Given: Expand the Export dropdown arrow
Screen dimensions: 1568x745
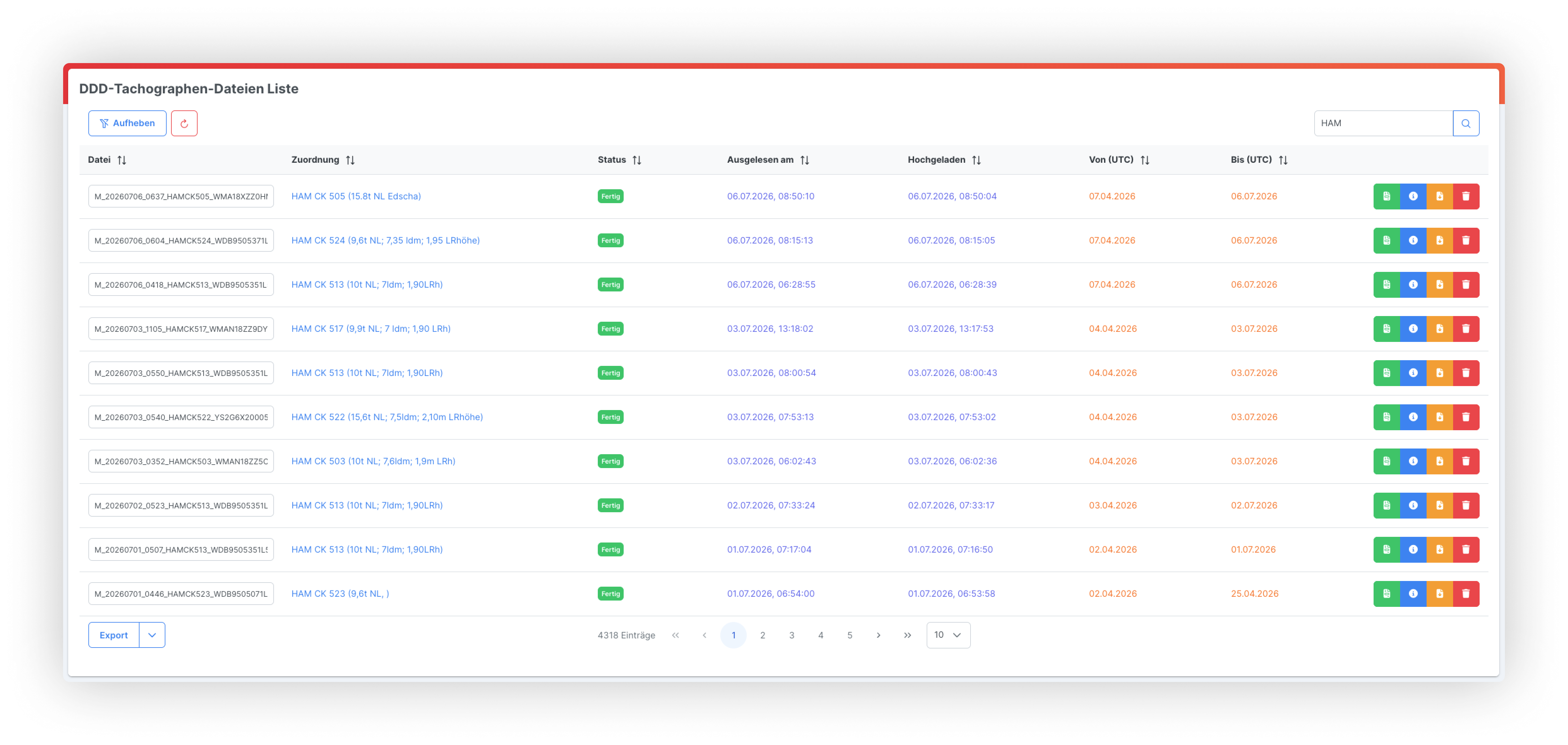Looking at the screenshot, I should pyautogui.click(x=152, y=636).
